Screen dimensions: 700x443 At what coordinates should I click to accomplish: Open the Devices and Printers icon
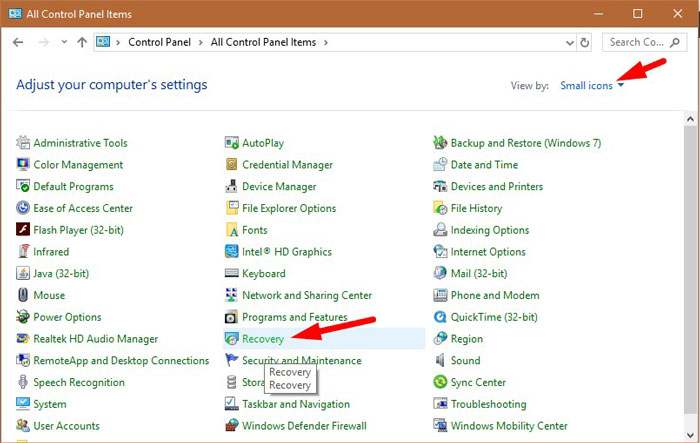(440, 186)
